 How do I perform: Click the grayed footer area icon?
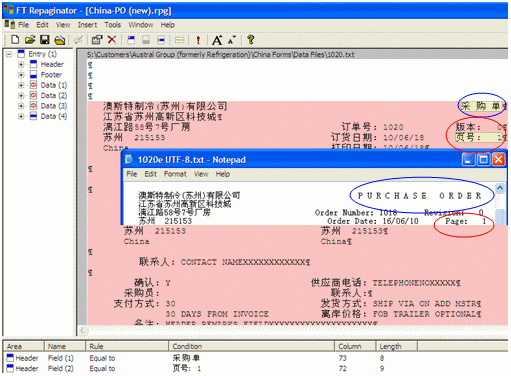(146, 40)
